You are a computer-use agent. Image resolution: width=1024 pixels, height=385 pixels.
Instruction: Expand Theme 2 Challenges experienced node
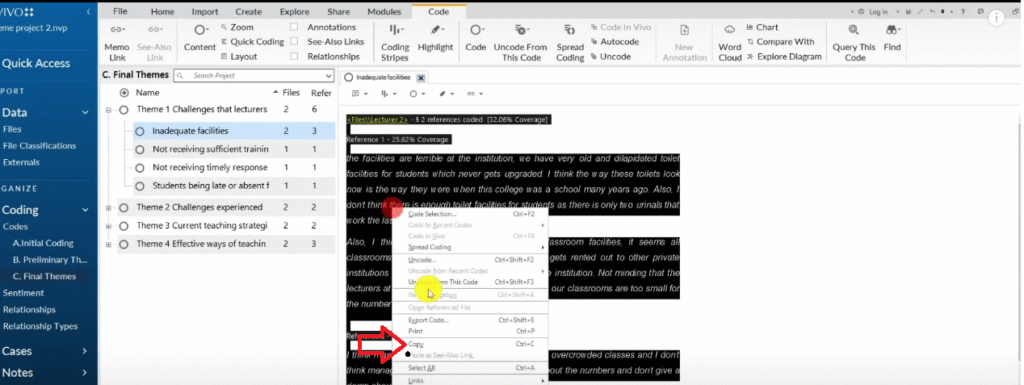coord(108,208)
